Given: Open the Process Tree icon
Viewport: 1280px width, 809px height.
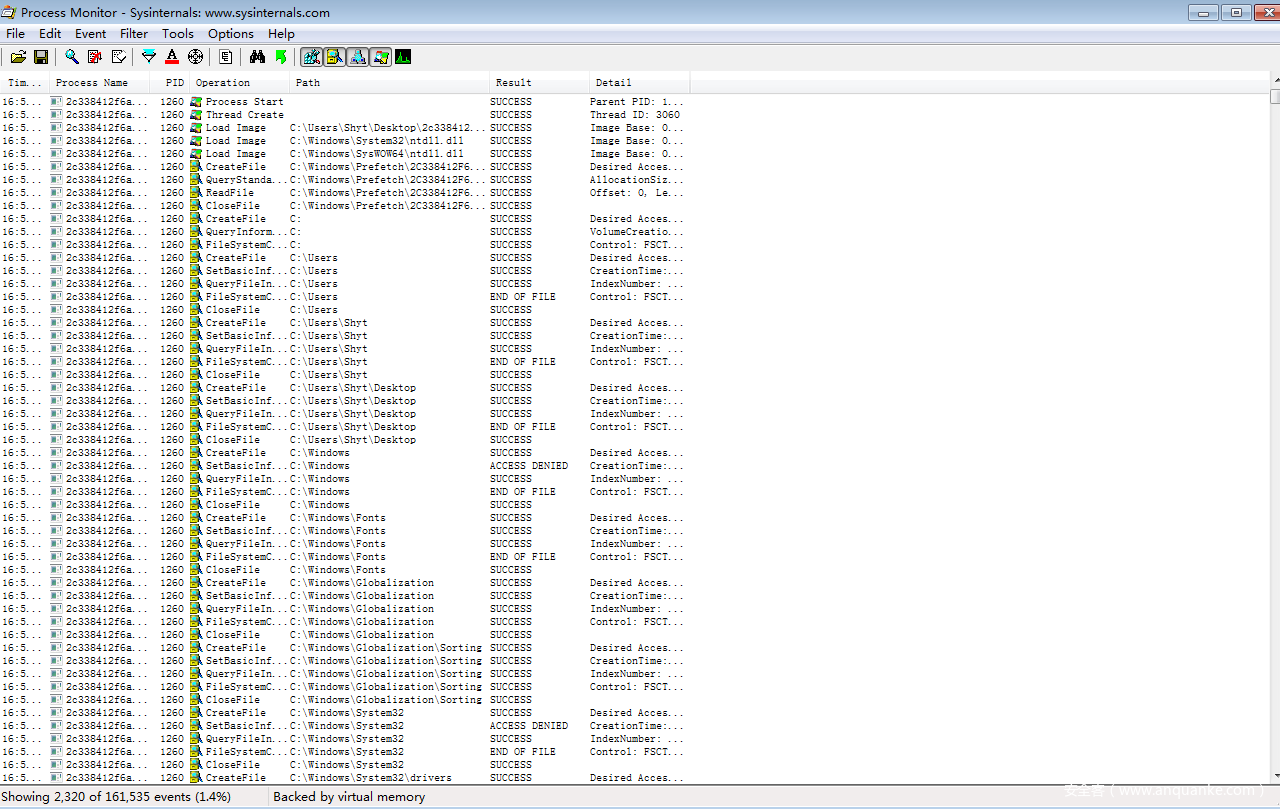Looking at the screenshot, I should click(226, 57).
